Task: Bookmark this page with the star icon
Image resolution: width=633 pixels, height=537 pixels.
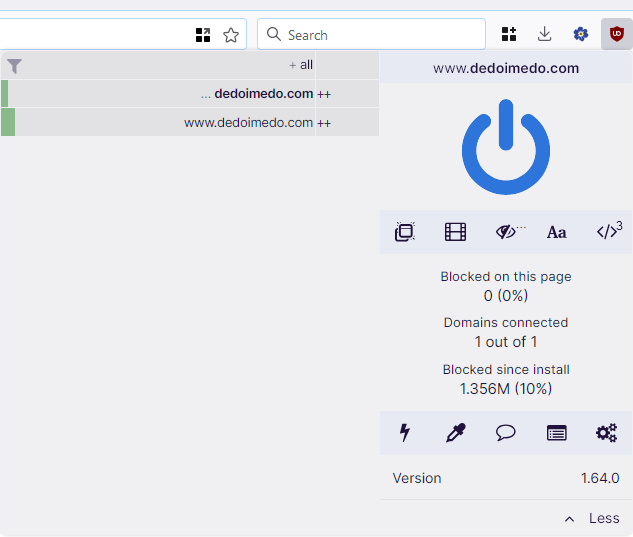Action: [231, 35]
